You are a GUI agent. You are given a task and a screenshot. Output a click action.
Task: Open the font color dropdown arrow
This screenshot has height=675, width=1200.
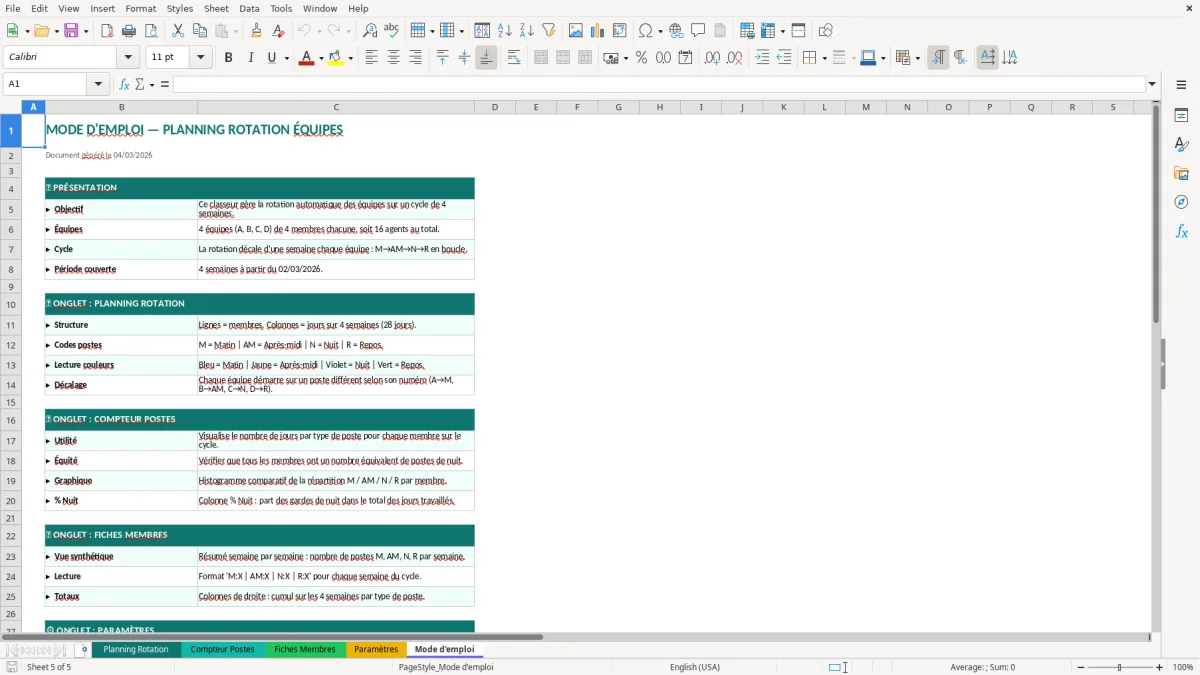pos(319,58)
